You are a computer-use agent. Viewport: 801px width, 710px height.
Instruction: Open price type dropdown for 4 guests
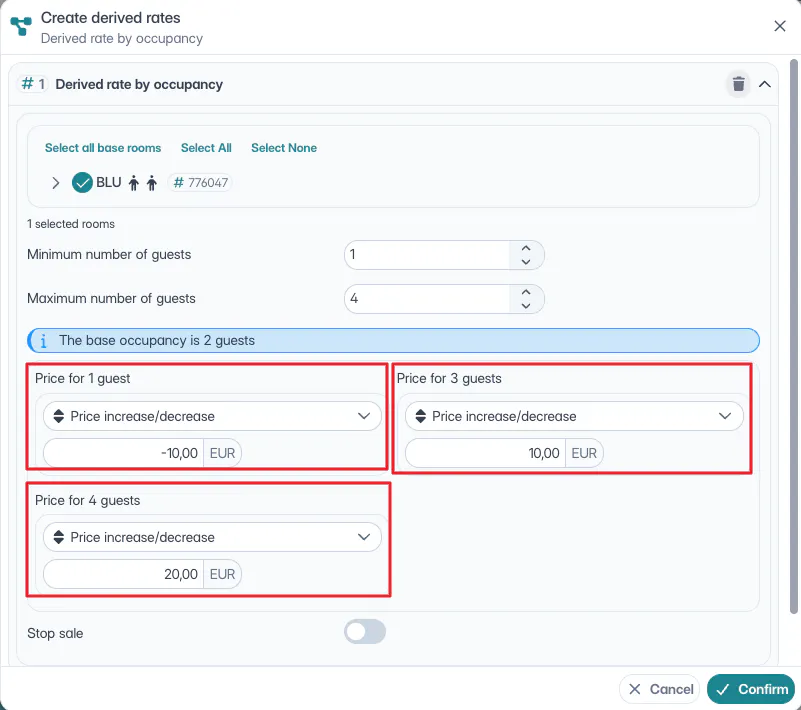212,537
